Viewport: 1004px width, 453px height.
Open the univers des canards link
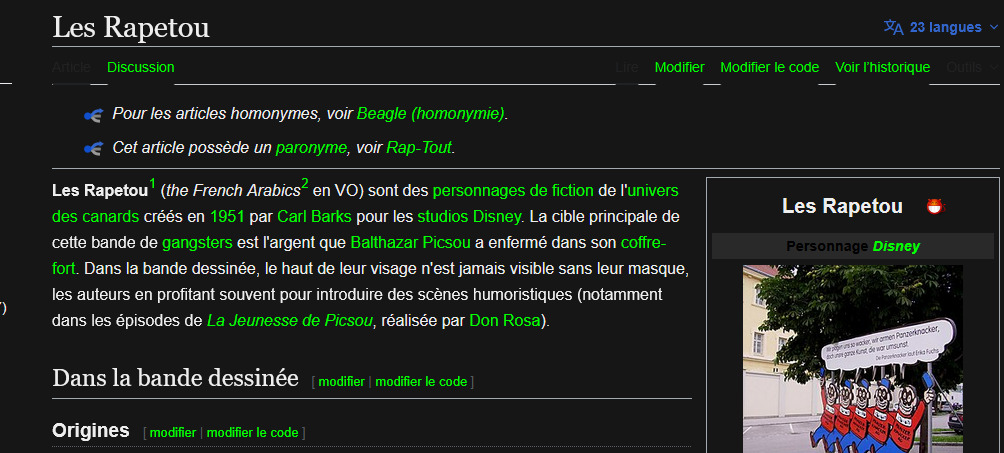653,190
